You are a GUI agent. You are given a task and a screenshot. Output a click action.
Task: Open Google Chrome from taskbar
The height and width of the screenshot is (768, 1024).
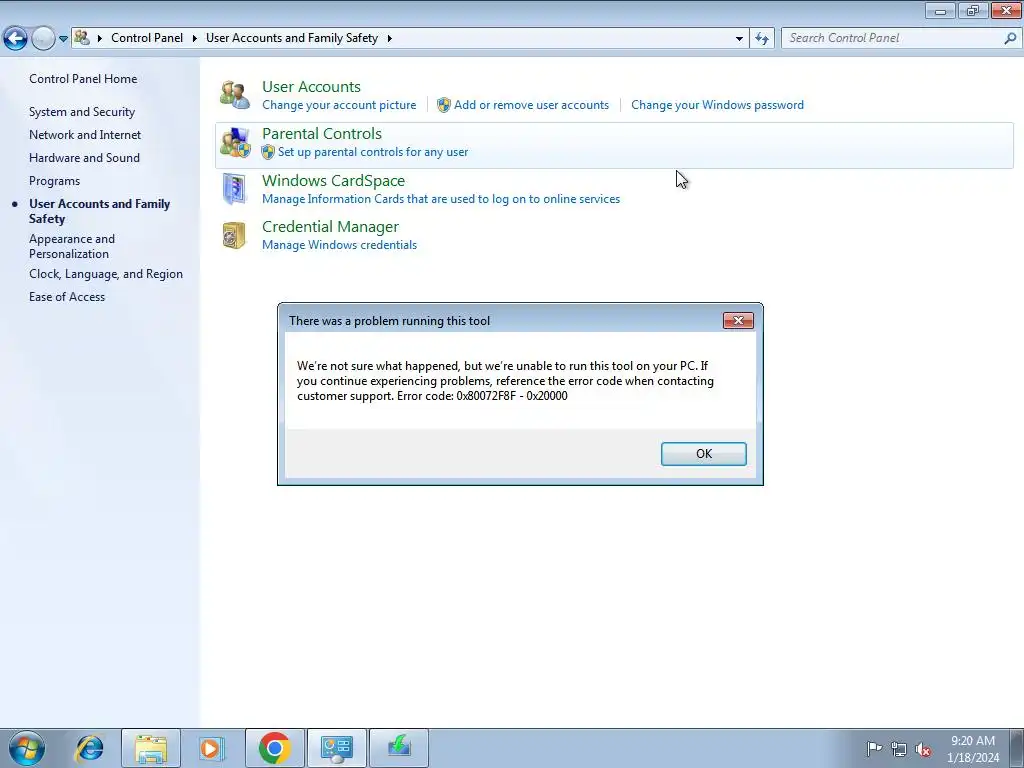click(274, 748)
